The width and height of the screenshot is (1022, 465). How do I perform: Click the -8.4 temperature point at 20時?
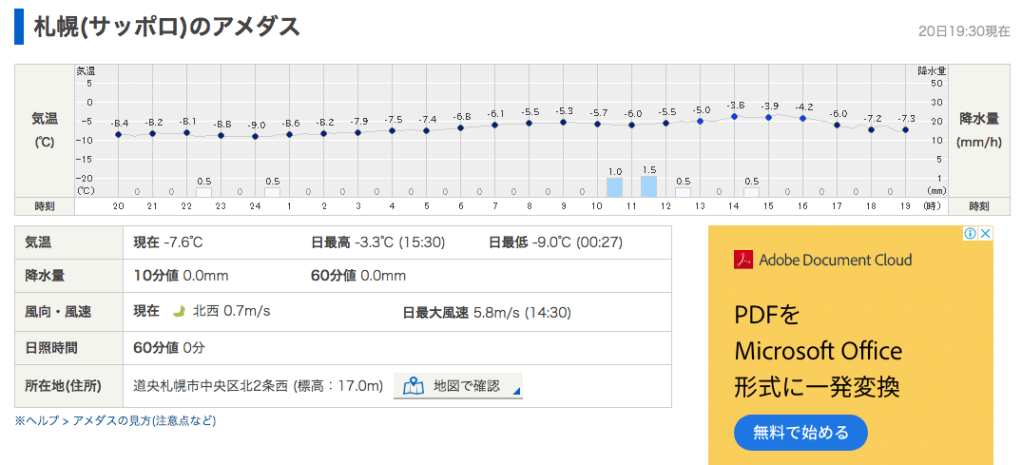pos(118,134)
